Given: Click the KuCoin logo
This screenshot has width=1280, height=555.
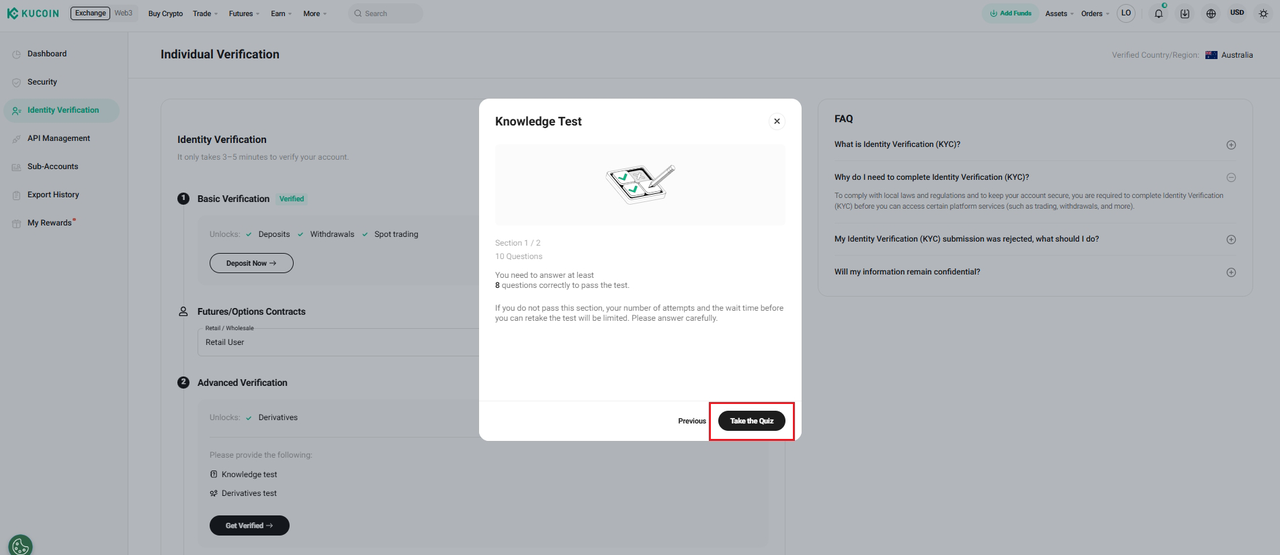Looking at the screenshot, I should [35, 14].
